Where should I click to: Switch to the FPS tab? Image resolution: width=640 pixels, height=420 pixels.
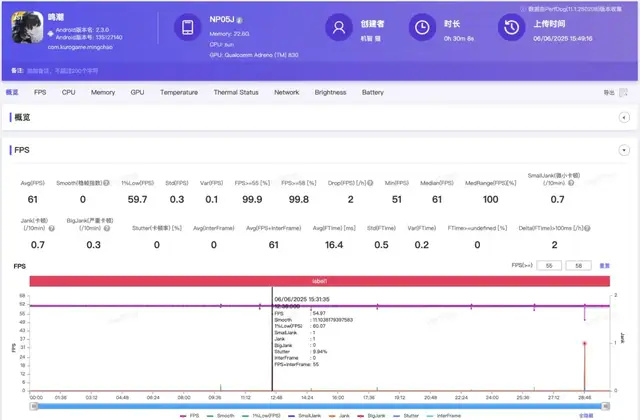(x=40, y=92)
